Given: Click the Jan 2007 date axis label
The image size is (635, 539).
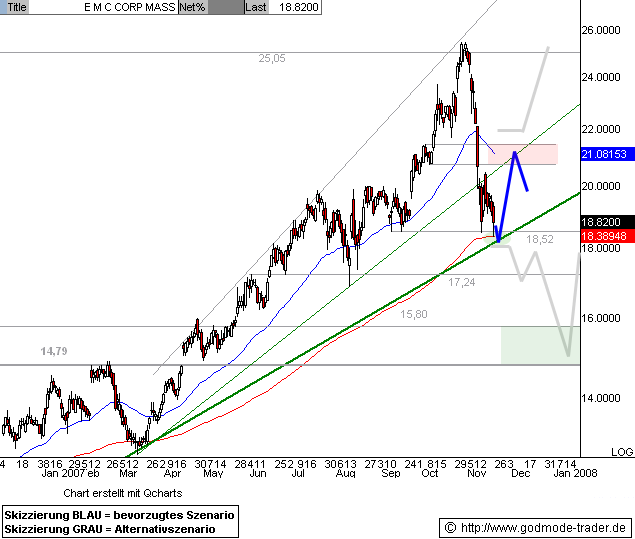Looking at the screenshot, I should coord(62,473).
